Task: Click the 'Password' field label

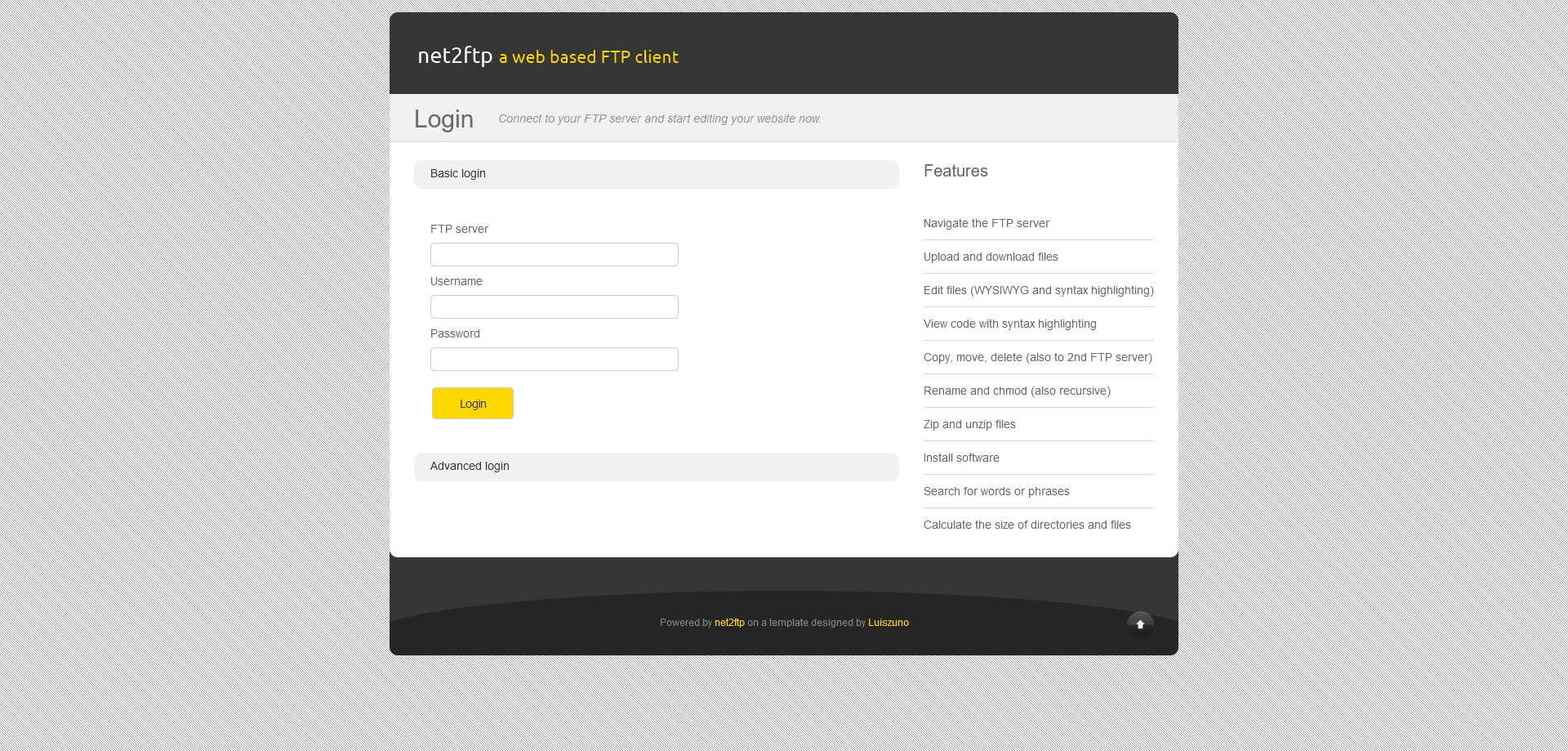Action: point(455,333)
